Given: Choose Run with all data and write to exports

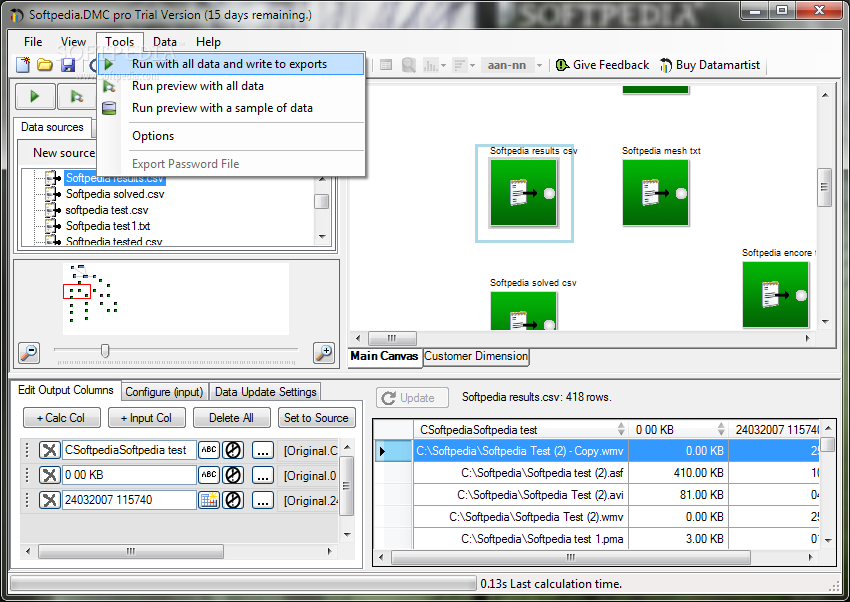Looking at the screenshot, I should click(x=231, y=64).
